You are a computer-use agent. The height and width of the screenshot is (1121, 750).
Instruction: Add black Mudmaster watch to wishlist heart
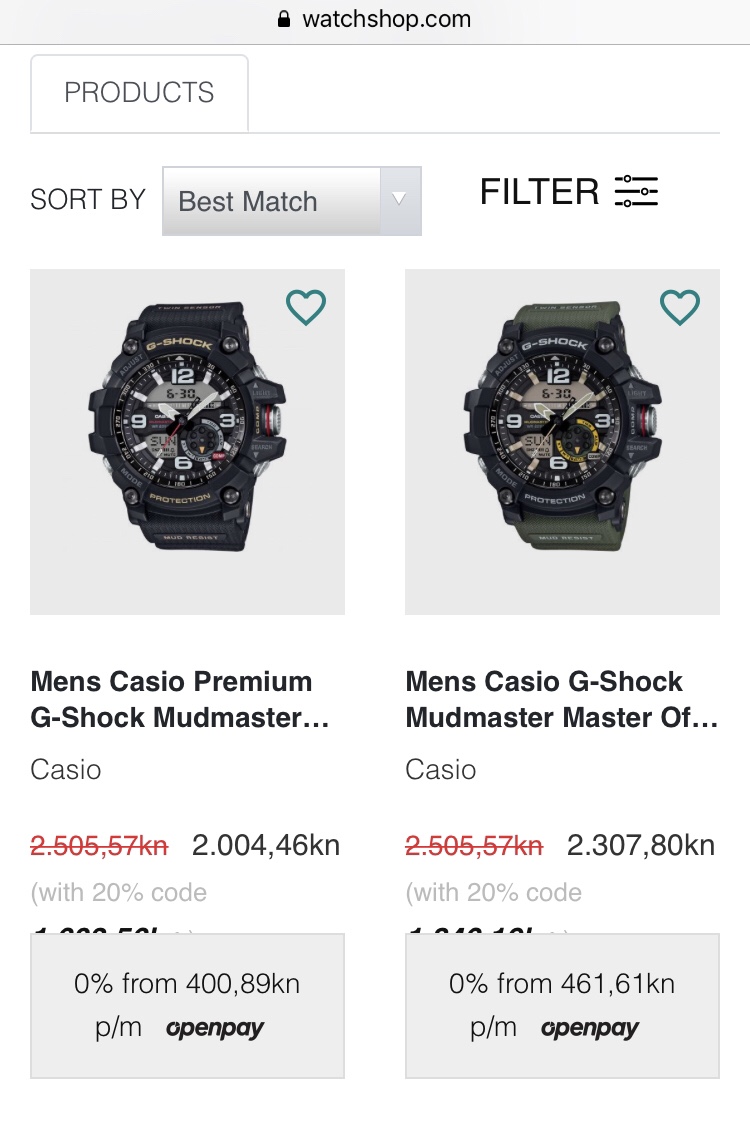(306, 307)
